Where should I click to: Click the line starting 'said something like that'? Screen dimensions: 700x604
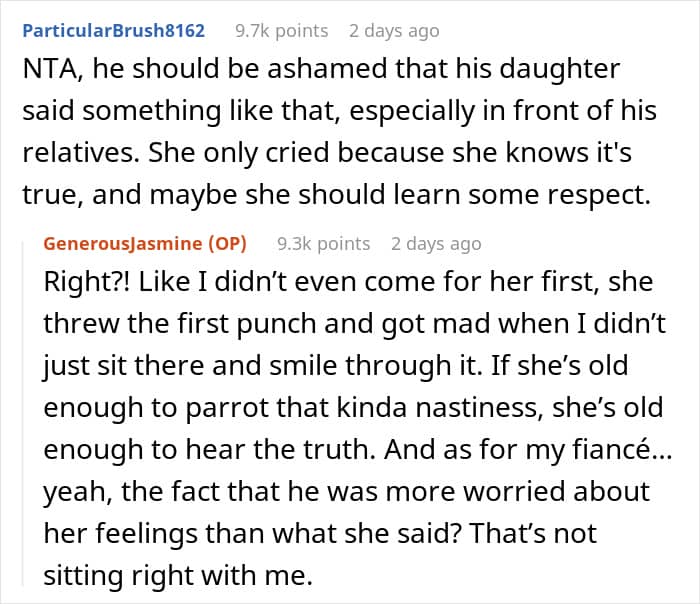(x=339, y=111)
